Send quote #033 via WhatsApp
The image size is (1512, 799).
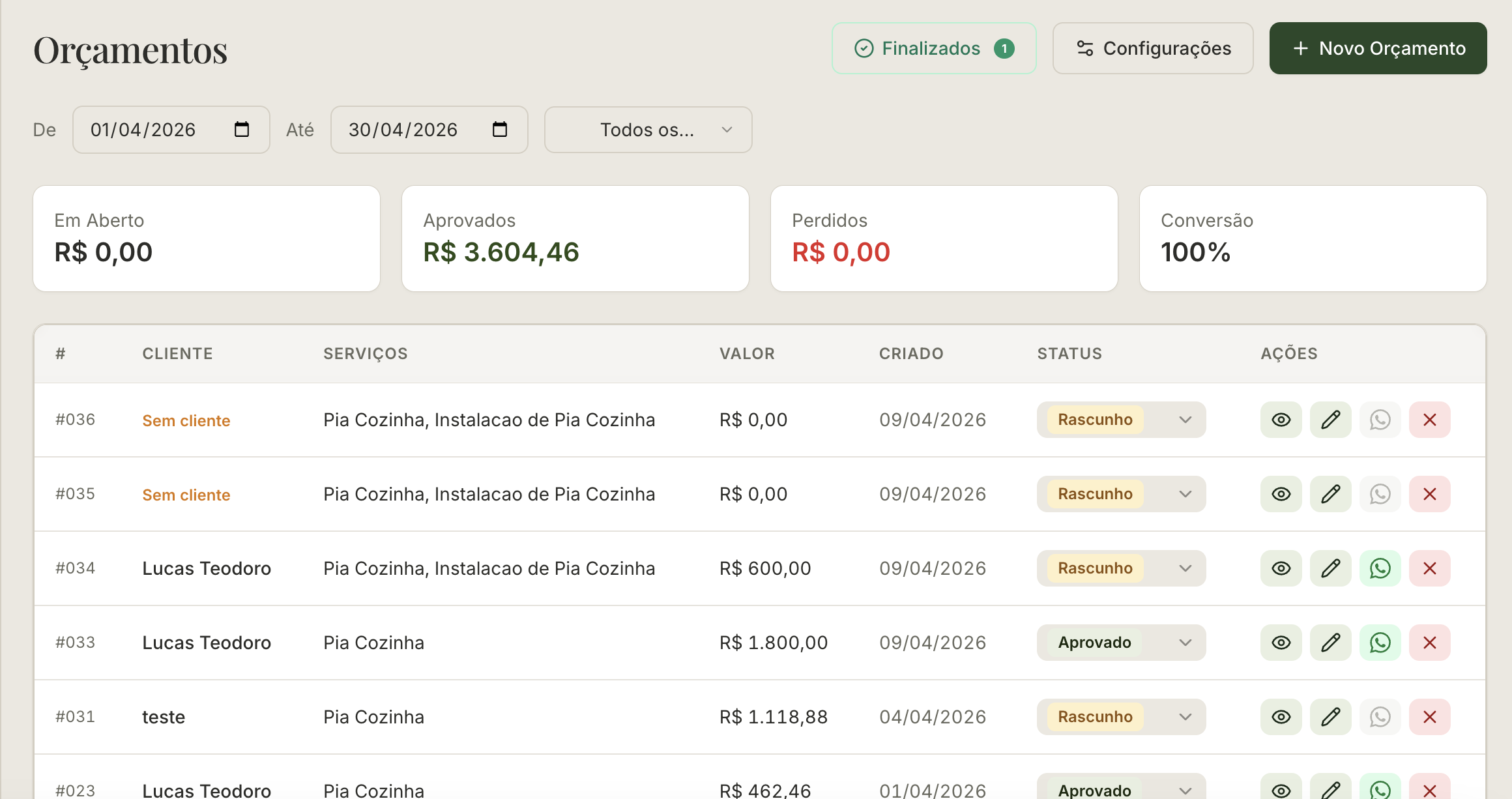[1380, 643]
